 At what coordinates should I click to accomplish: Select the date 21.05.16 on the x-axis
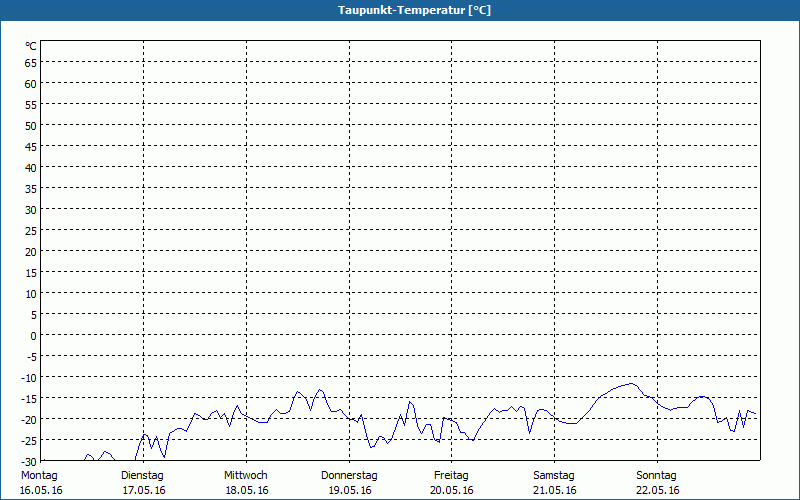(554, 490)
